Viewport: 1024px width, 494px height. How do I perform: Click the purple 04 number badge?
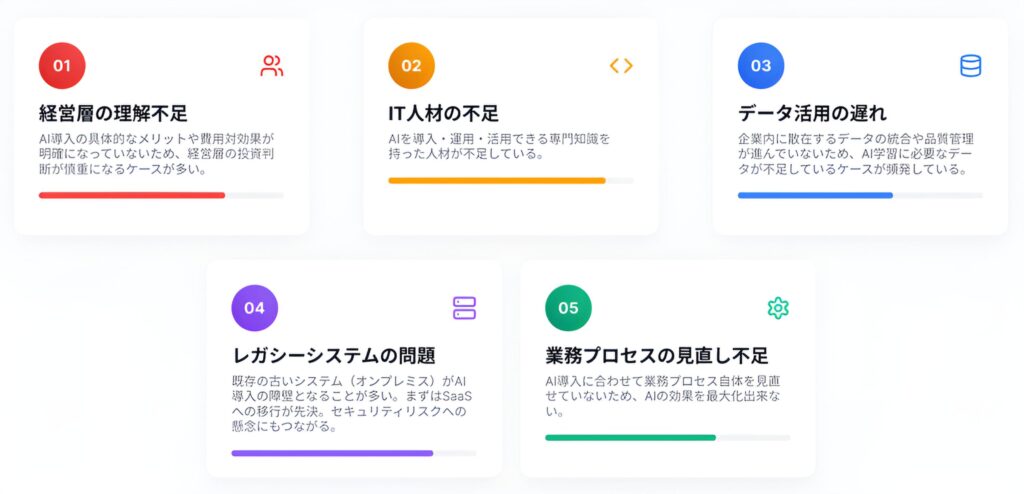click(254, 308)
